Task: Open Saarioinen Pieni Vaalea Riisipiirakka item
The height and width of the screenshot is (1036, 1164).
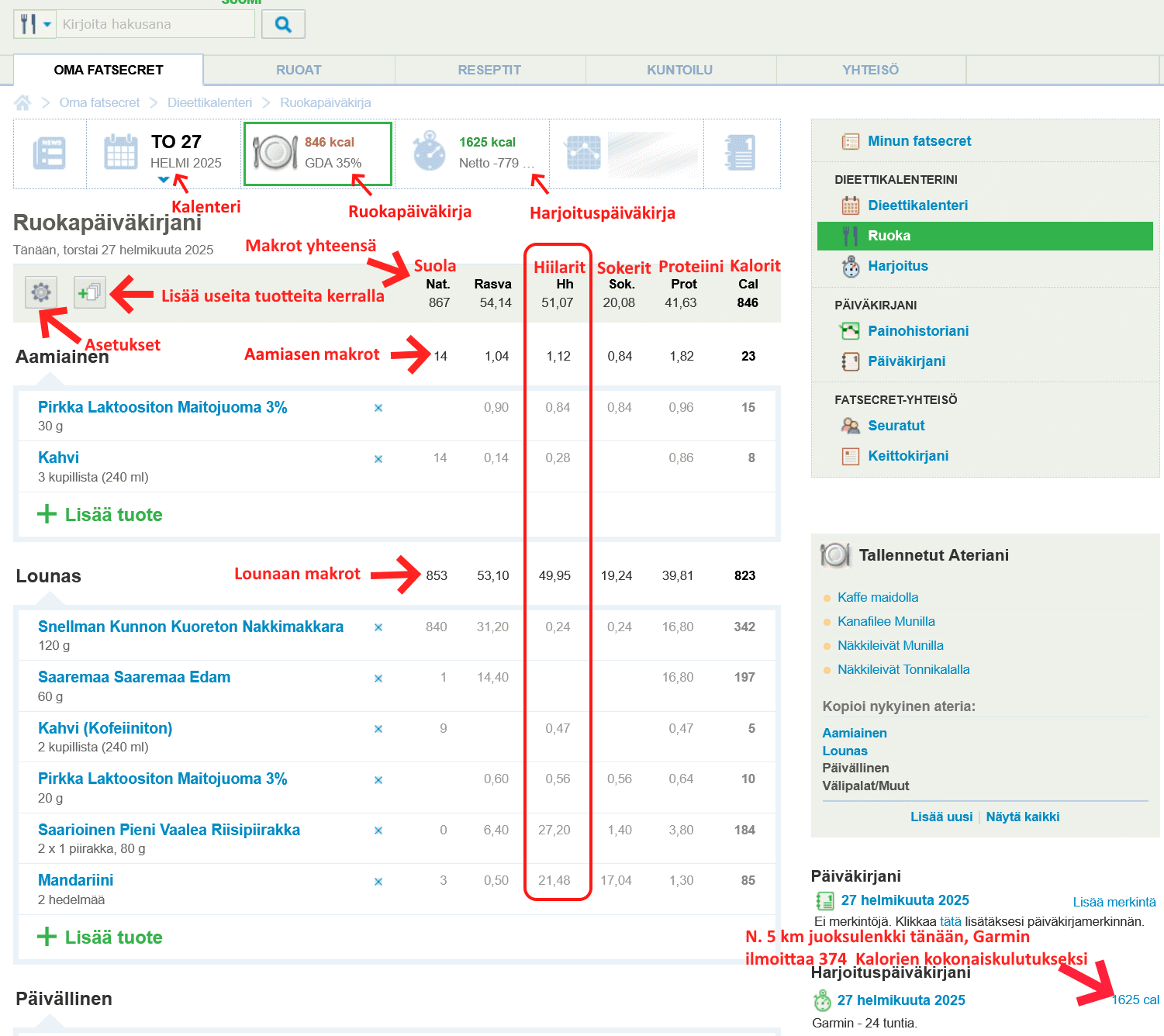Action: click(x=169, y=830)
